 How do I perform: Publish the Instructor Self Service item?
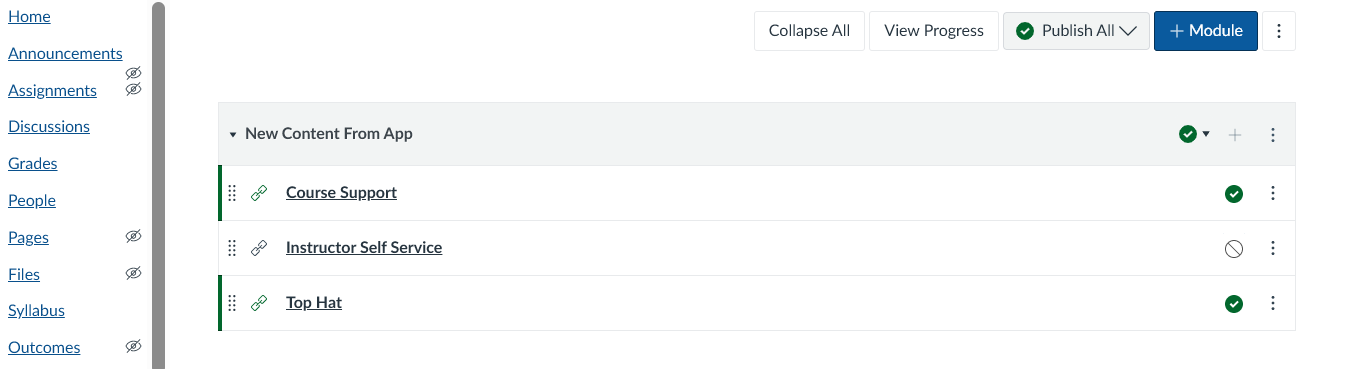pyautogui.click(x=1234, y=249)
